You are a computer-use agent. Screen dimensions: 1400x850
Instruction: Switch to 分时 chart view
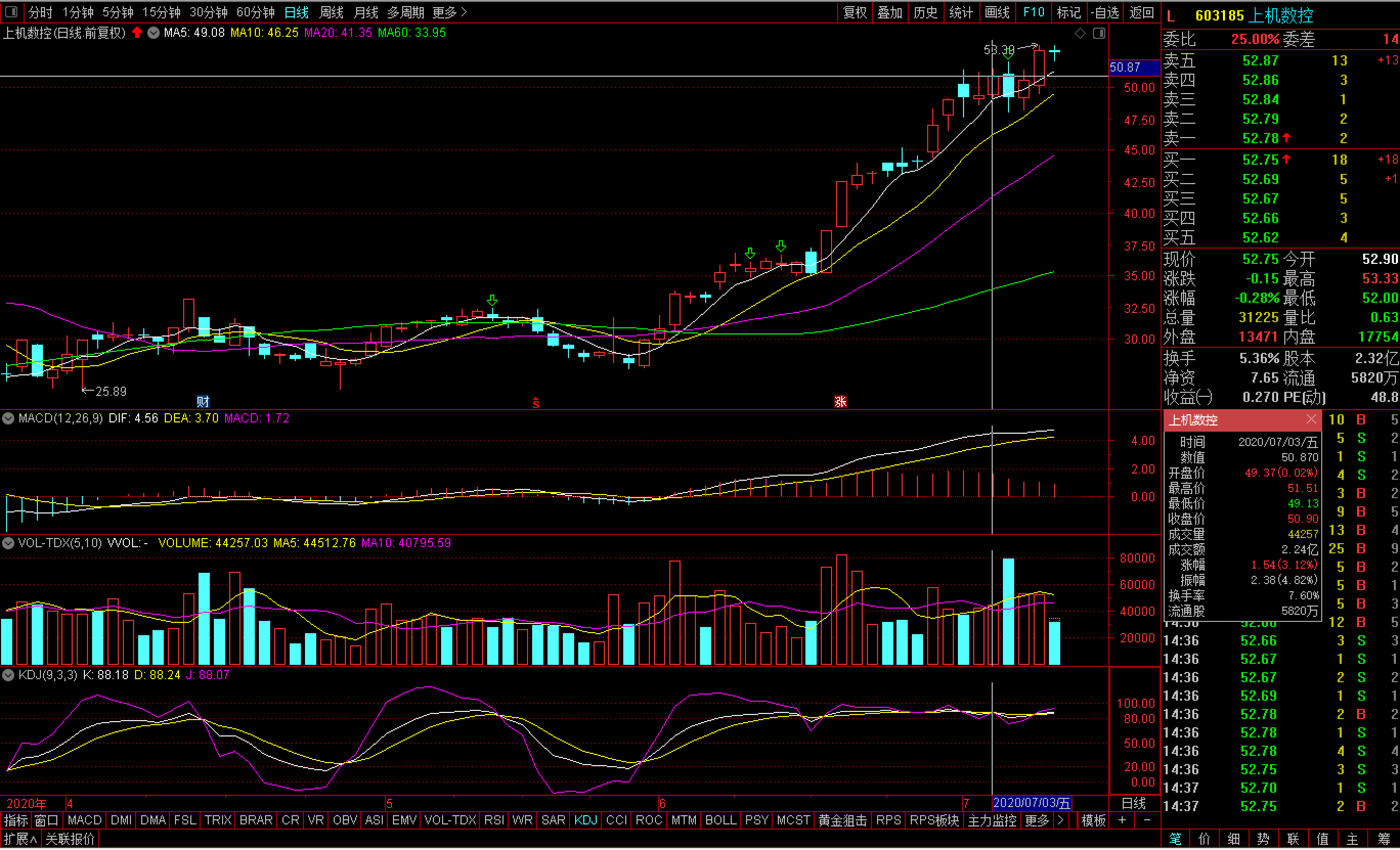(40, 12)
